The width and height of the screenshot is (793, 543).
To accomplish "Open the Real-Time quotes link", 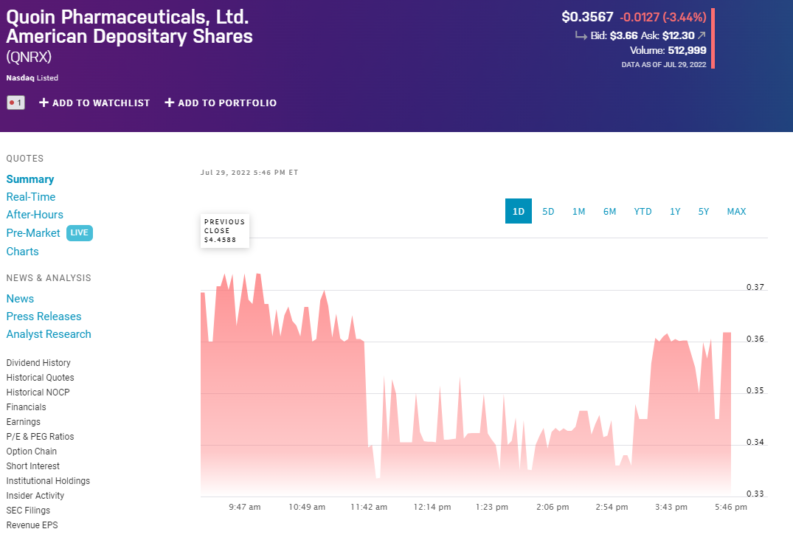I will click(x=31, y=197).
